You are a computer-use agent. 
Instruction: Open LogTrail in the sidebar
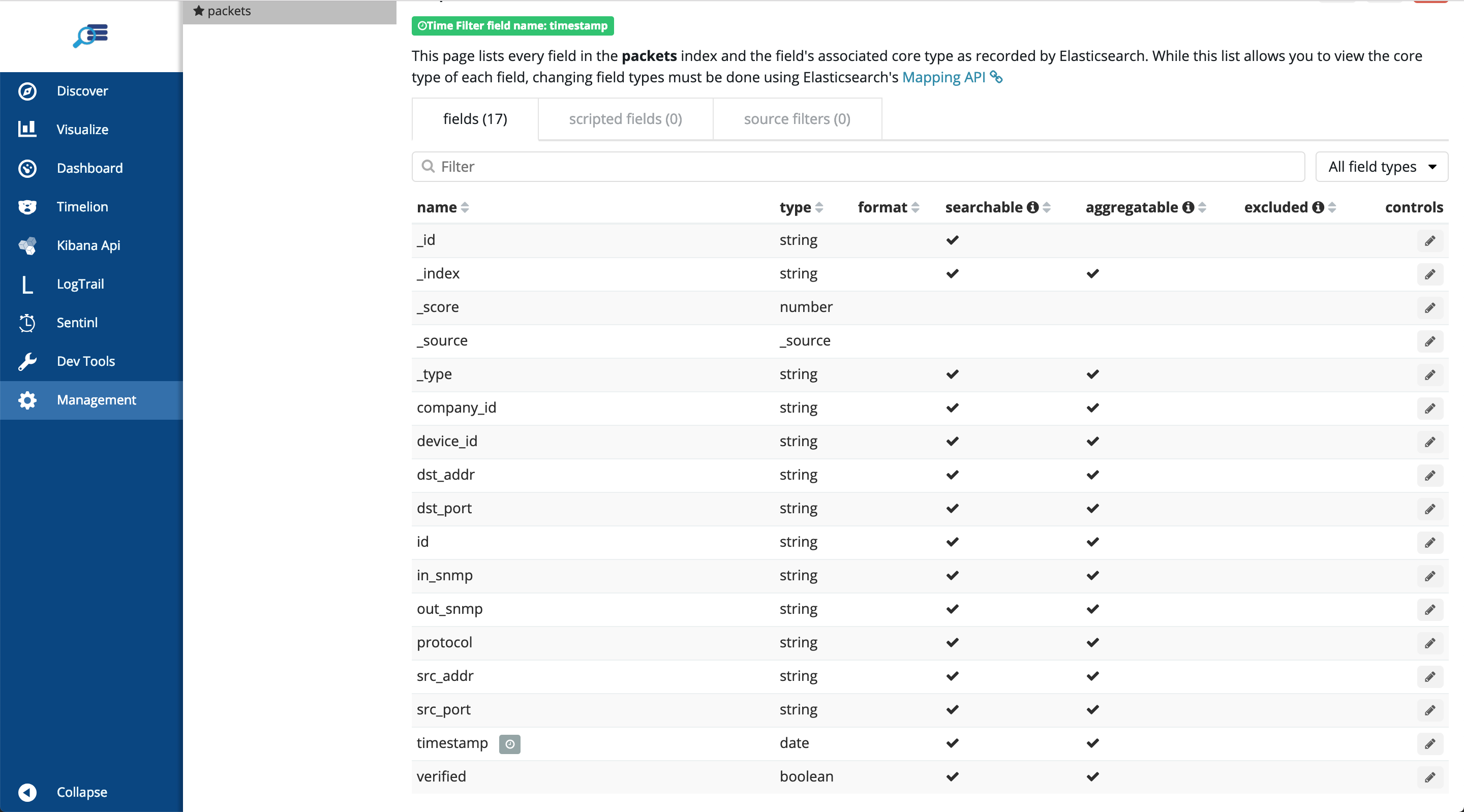tap(80, 284)
